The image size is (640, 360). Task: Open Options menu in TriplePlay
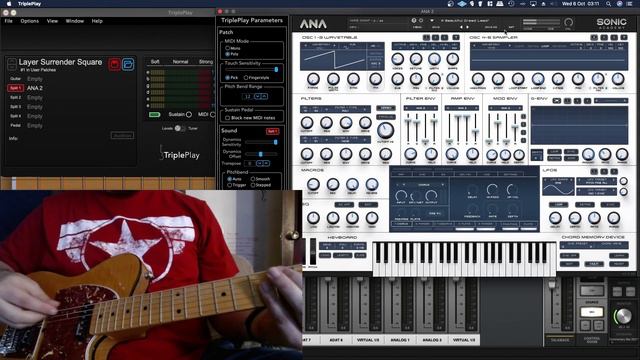point(29,21)
